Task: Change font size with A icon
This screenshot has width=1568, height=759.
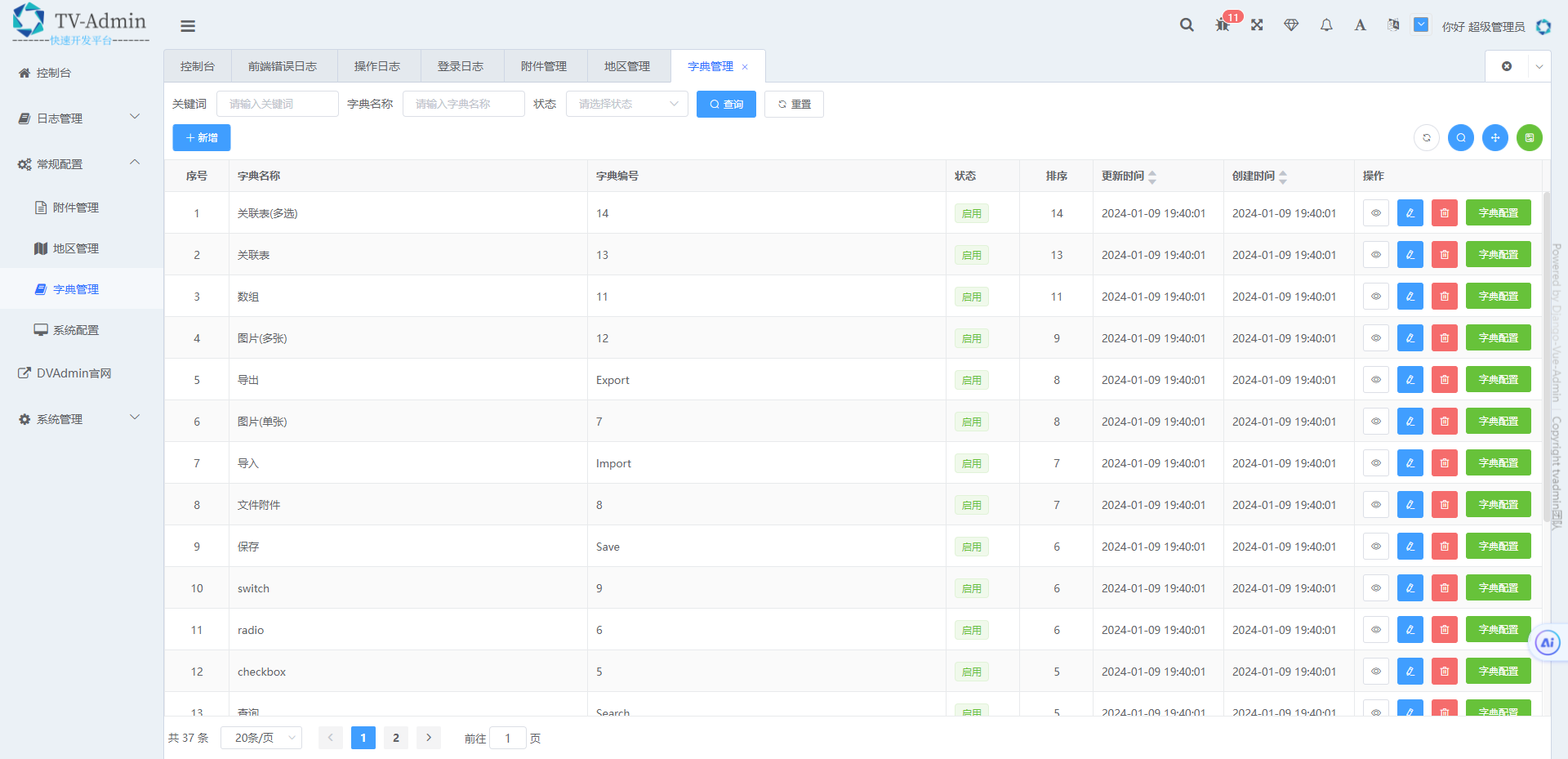Action: (x=1360, y=25)
